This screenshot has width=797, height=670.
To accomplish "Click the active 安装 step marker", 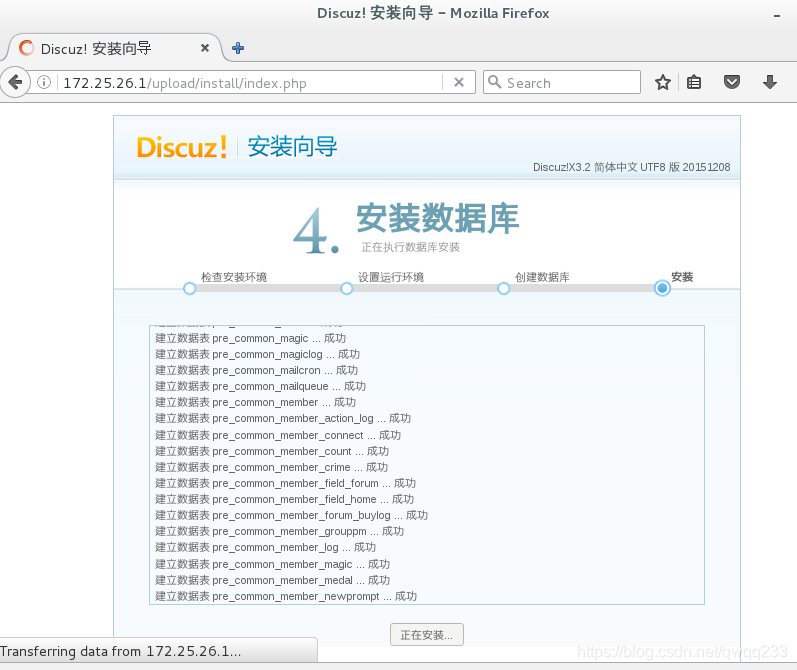I will point(662,288).
